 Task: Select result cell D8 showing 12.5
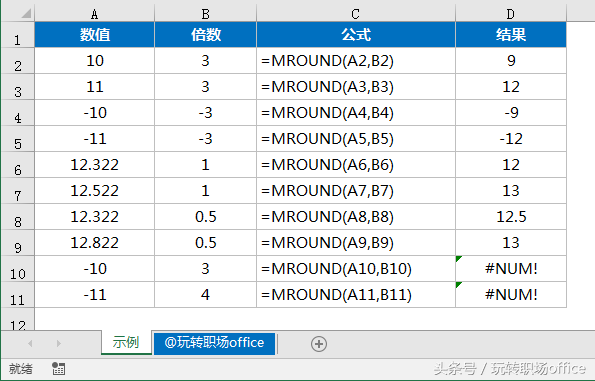[511, 217]
